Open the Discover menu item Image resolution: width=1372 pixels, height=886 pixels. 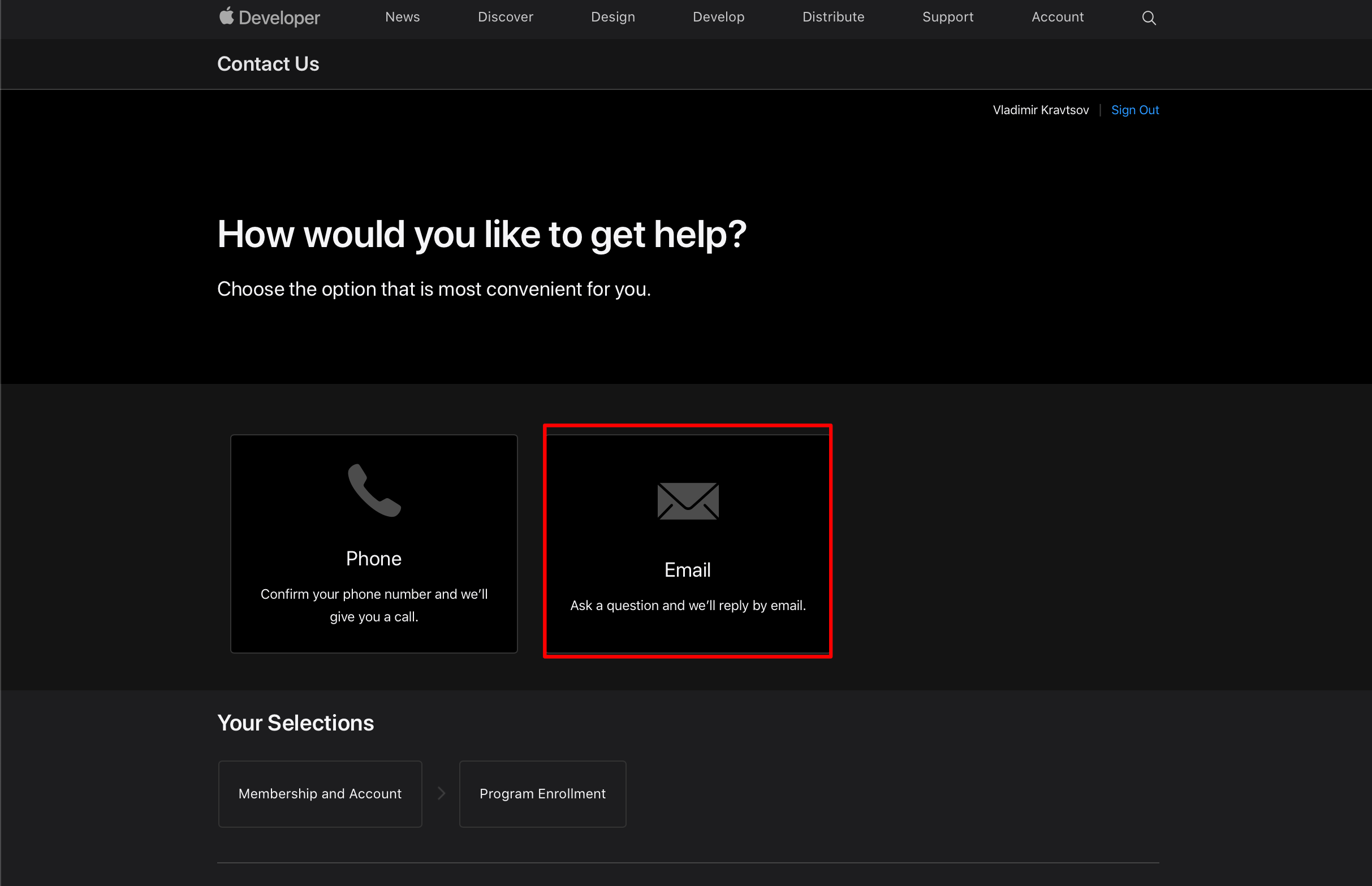click(505, 18)
